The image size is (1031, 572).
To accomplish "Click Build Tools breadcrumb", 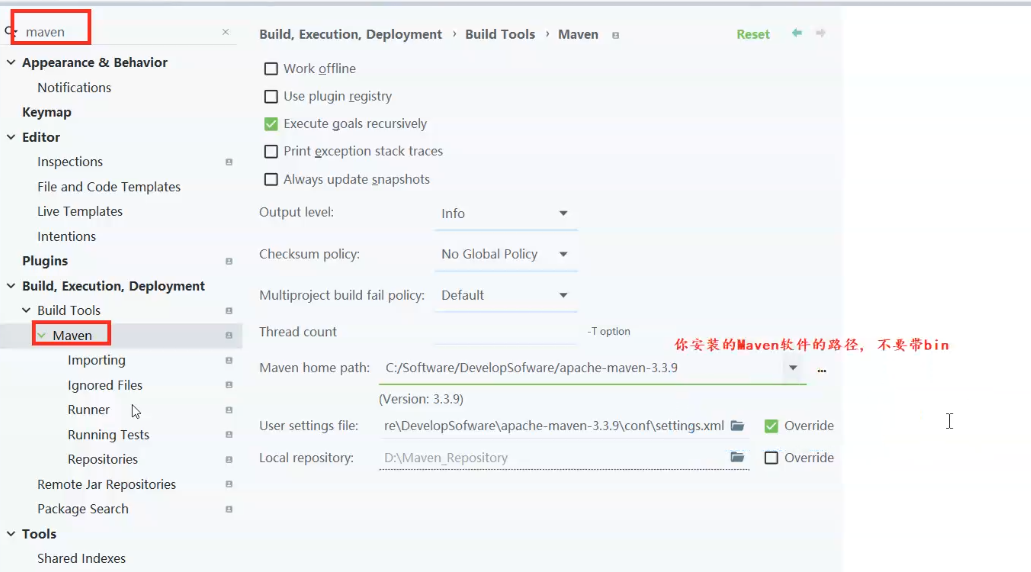I will tap(500, 34).
